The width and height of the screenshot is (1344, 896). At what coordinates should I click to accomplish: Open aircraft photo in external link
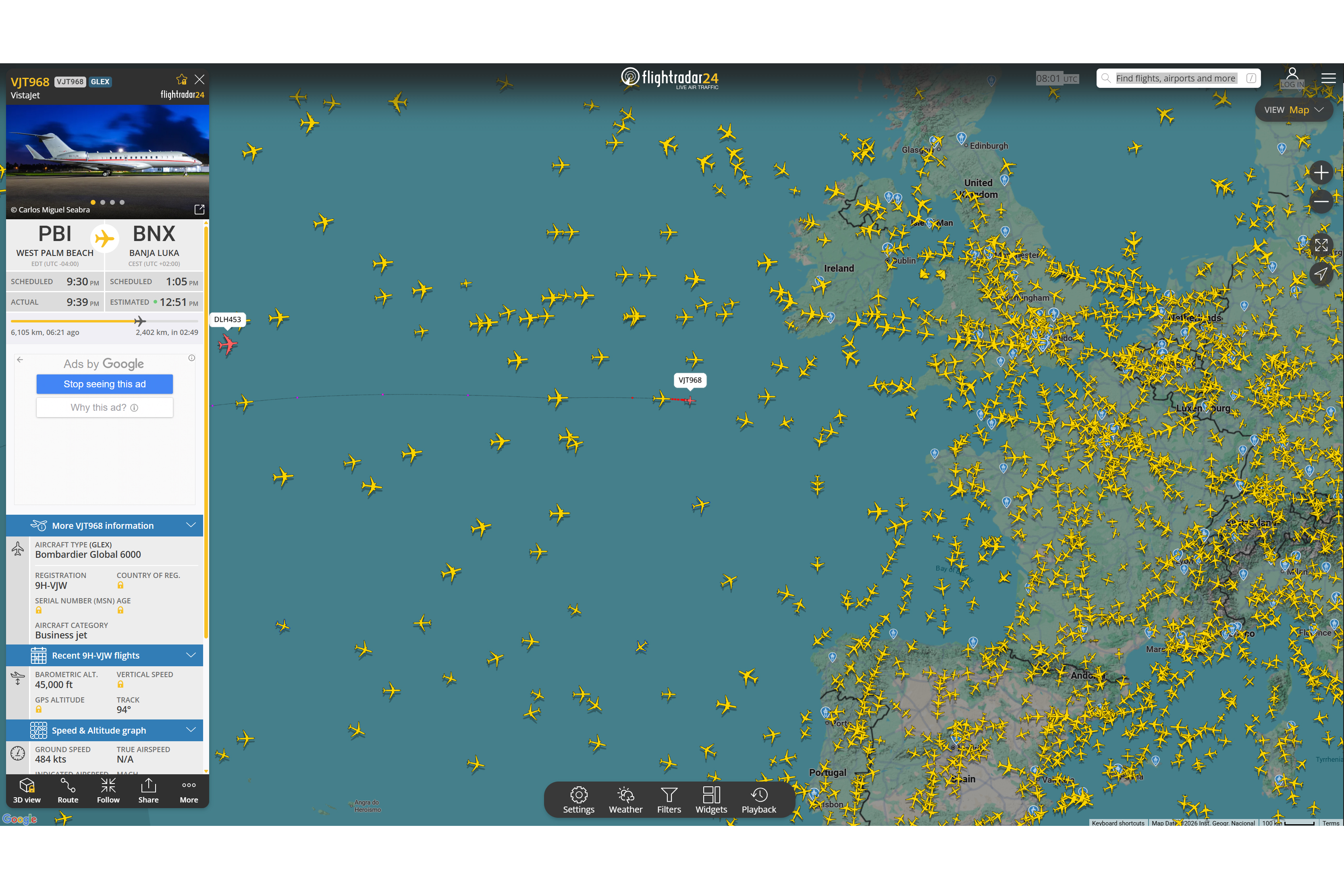[x=199, y=210]
